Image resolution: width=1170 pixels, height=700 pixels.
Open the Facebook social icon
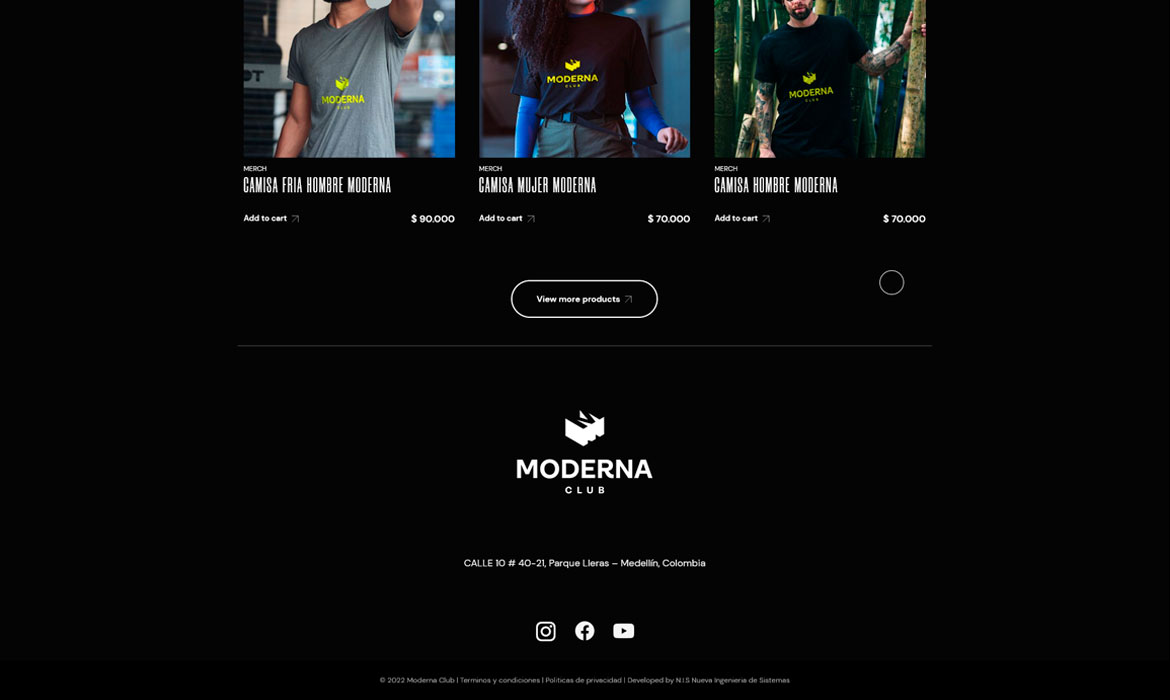(584, 631)
